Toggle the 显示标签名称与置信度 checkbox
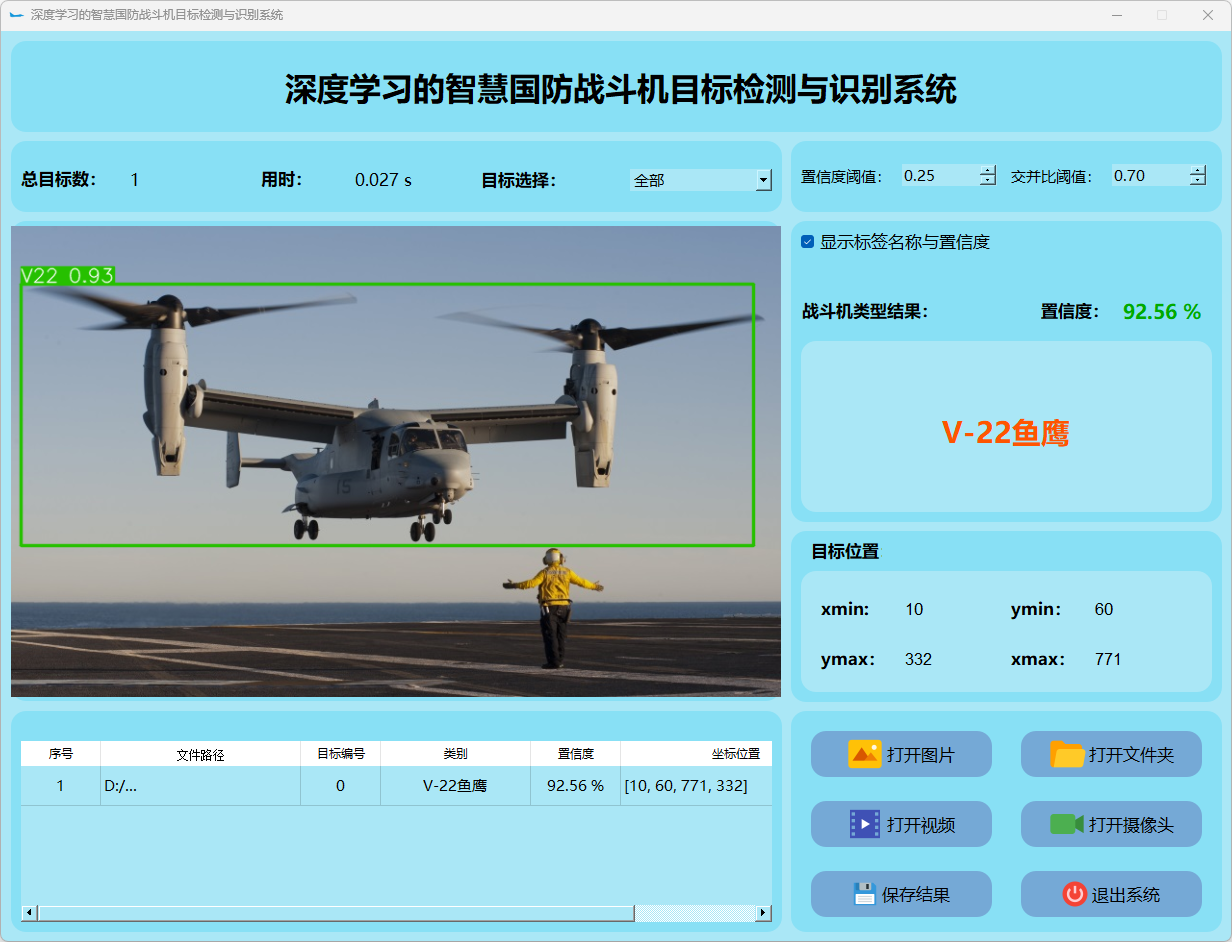 (x=808, y=242)
